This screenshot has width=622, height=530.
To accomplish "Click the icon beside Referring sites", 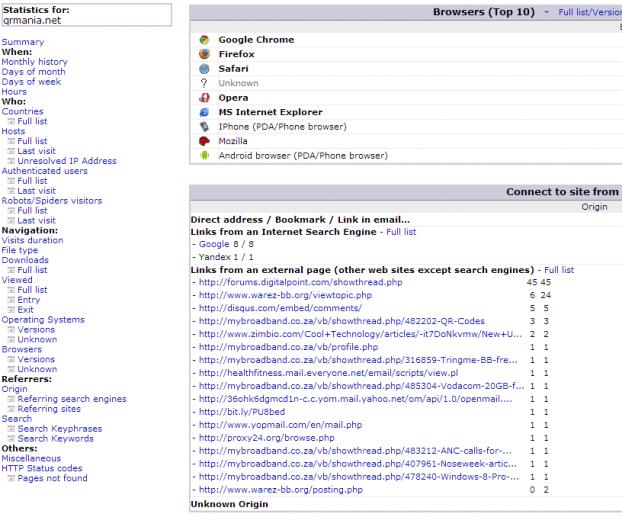I will pos(11,409).
